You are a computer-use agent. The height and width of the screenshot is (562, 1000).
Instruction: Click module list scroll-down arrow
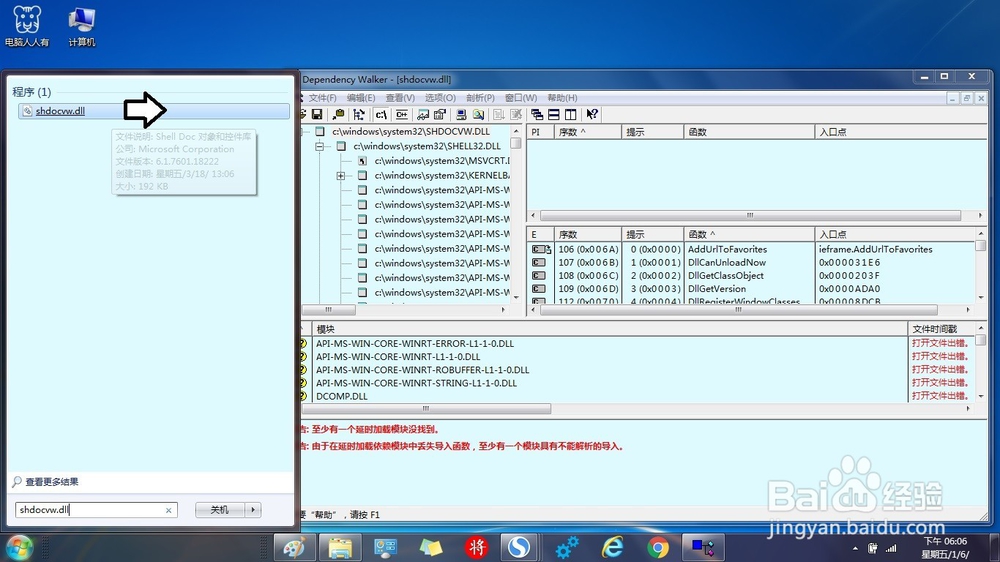980,396
